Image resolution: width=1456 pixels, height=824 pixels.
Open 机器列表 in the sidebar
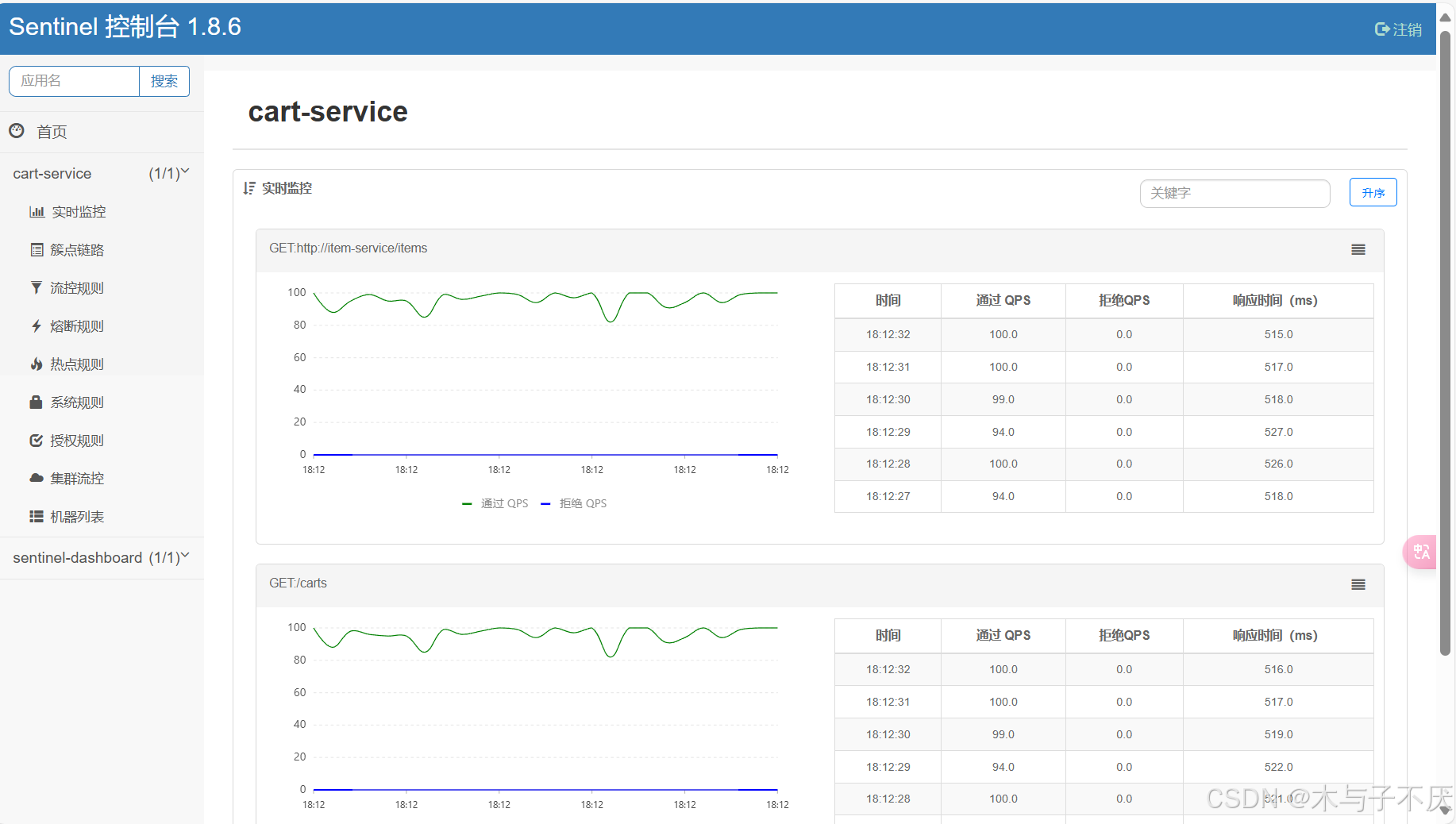pos(77,517)
